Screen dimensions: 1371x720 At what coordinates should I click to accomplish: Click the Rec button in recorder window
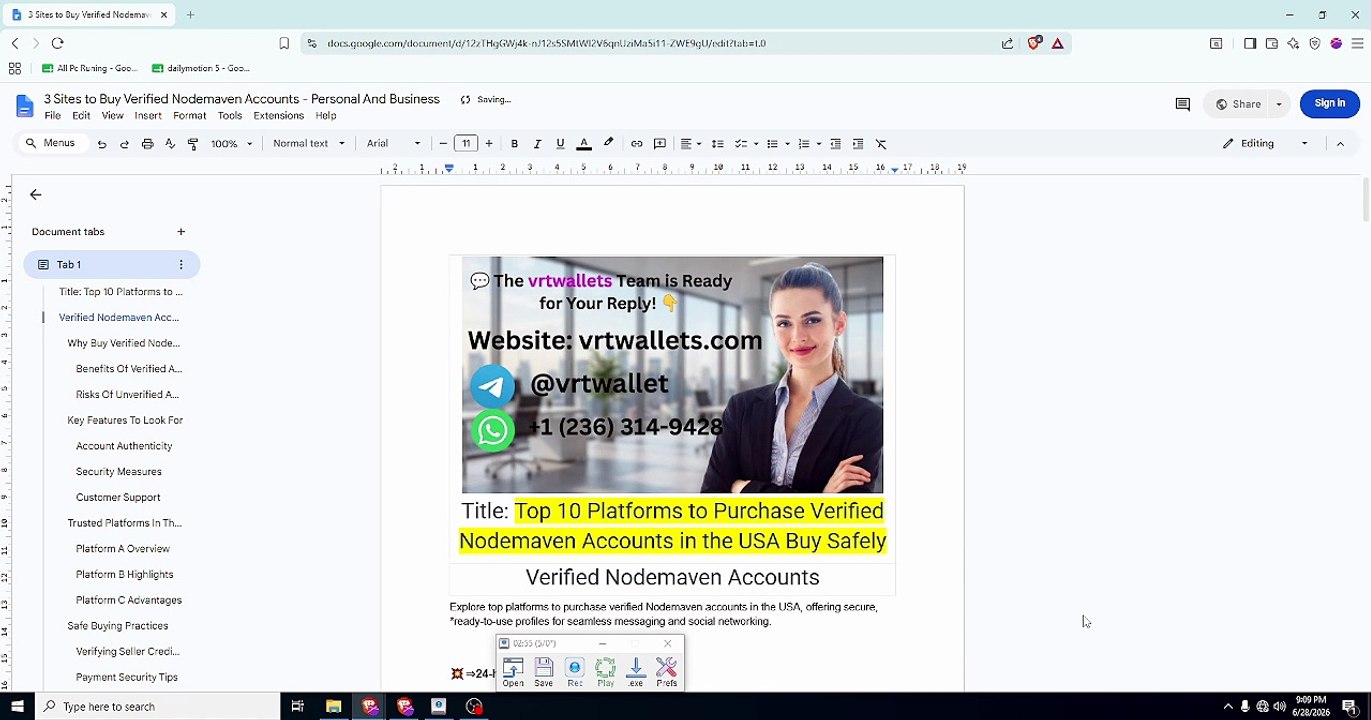[575, 672]
